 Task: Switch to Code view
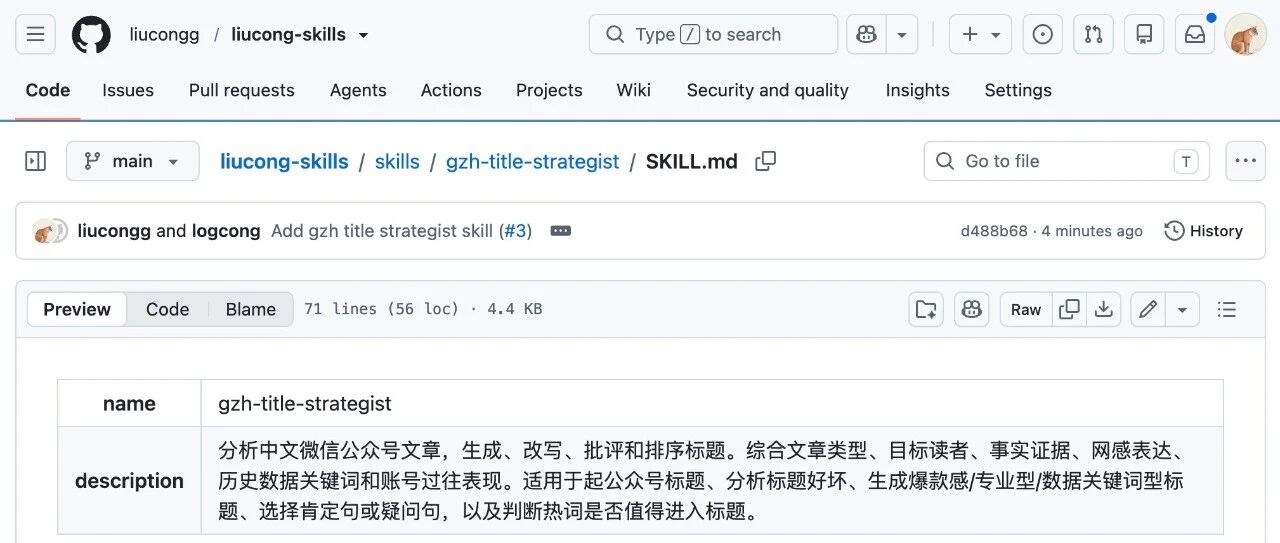(167, 309)
